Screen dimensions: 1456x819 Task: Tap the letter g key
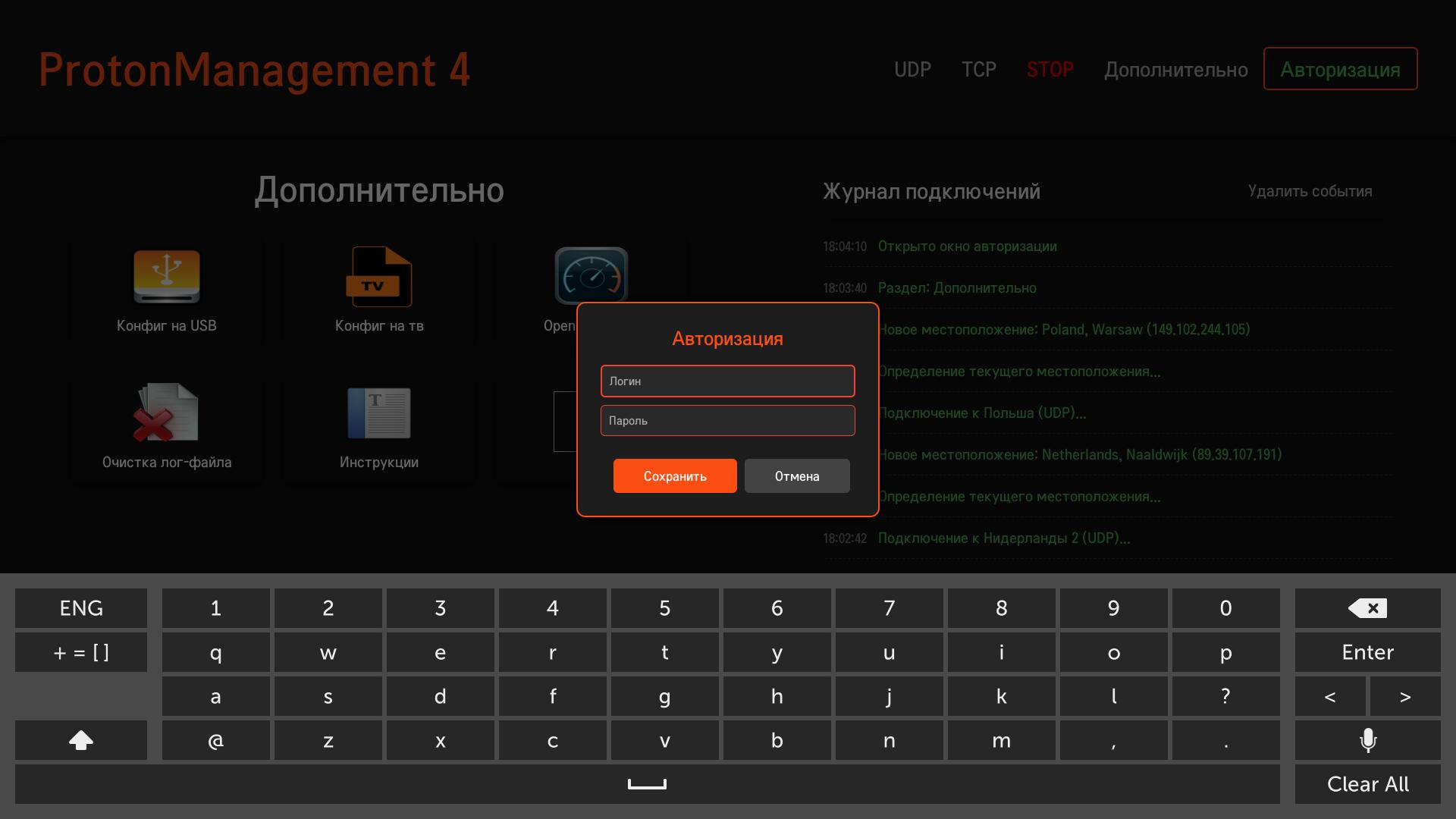665,696
